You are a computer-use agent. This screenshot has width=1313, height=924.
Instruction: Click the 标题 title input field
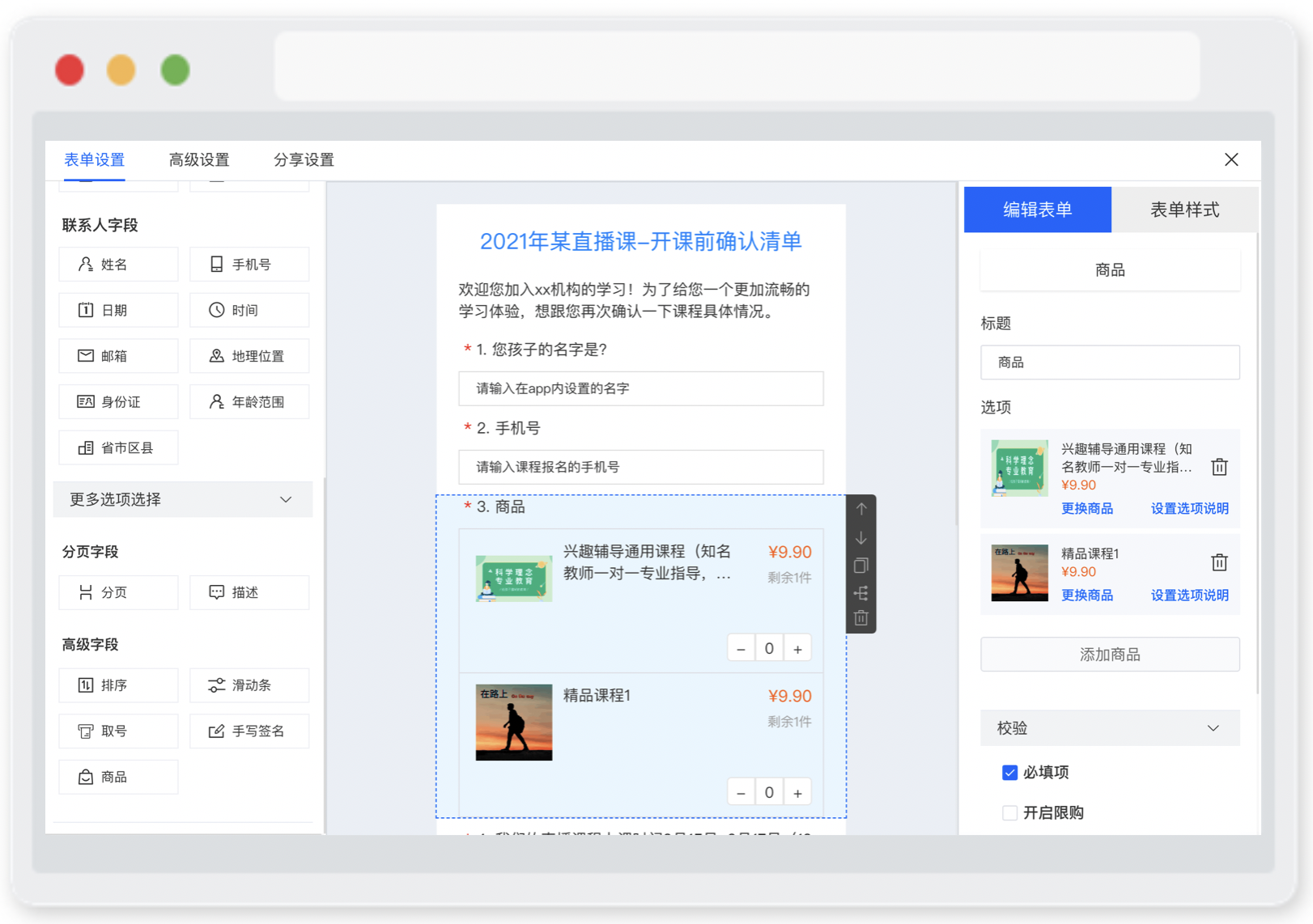[x=1110, y=362]
